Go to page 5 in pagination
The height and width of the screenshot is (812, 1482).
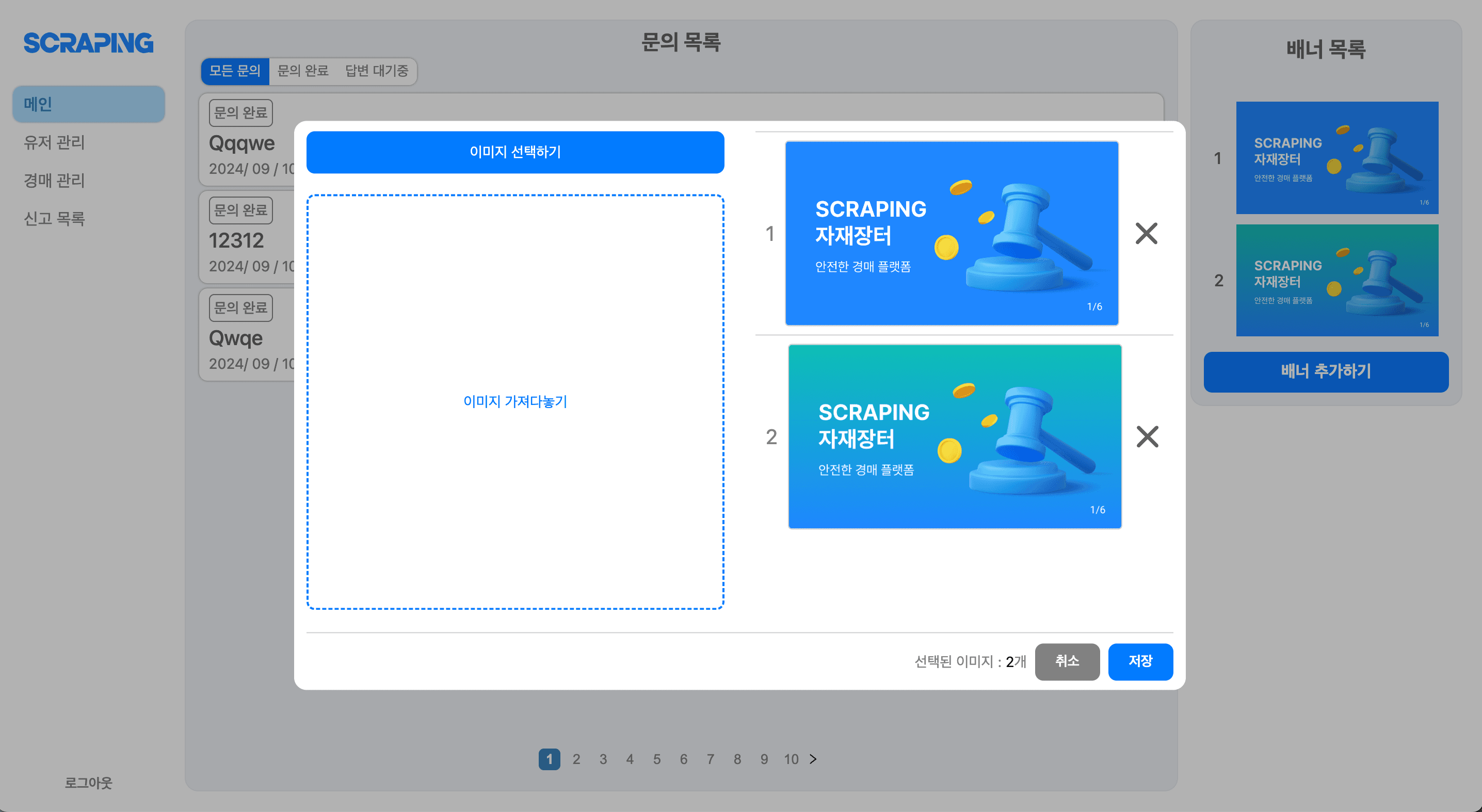(x=656, y=759)
